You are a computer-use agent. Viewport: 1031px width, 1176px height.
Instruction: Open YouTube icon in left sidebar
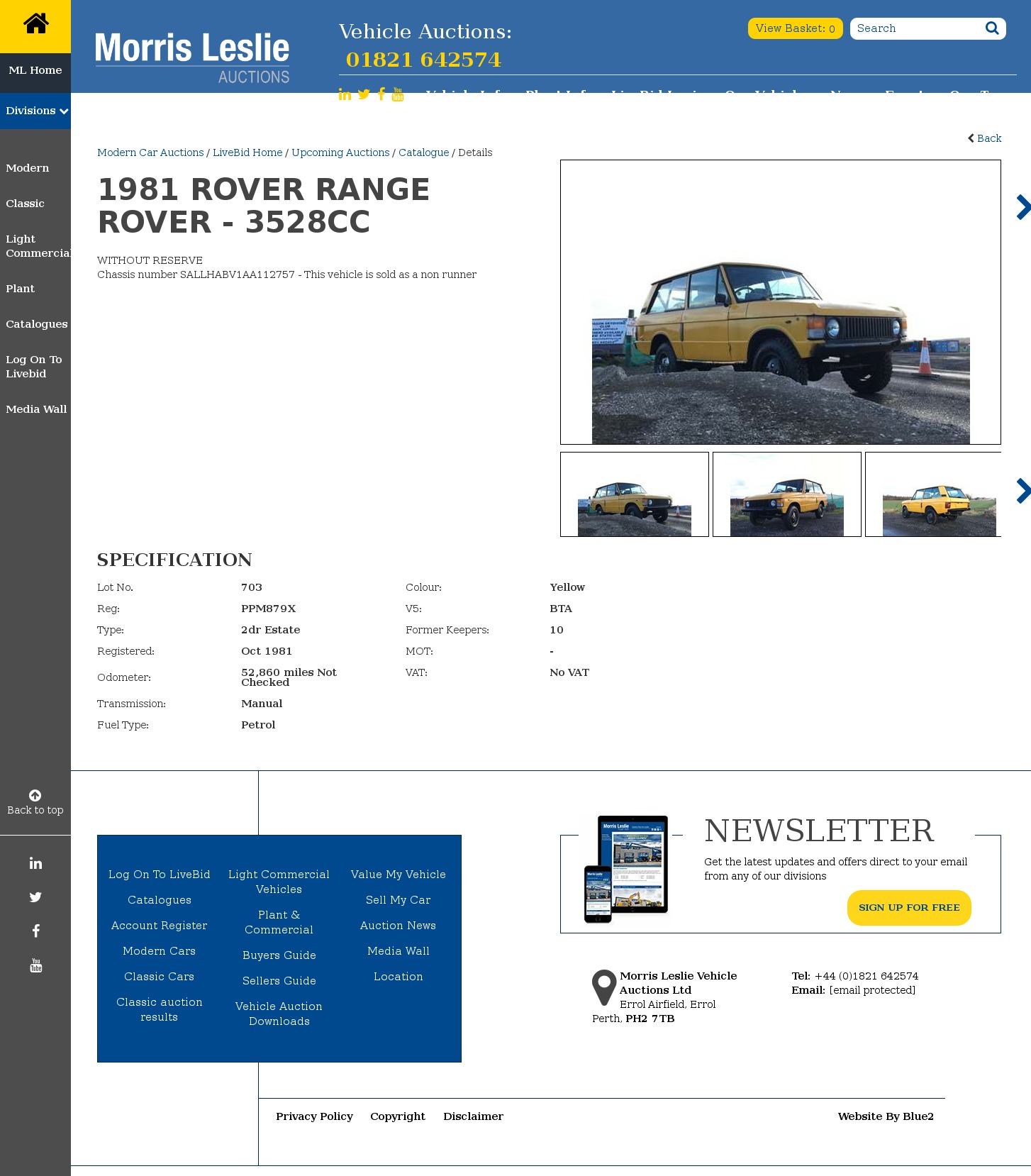pos(35,965)
